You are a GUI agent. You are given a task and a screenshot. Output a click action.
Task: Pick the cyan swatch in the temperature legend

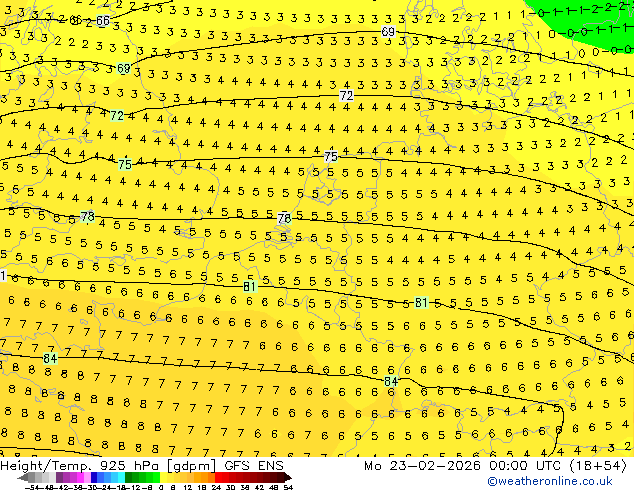click(121, 477)
